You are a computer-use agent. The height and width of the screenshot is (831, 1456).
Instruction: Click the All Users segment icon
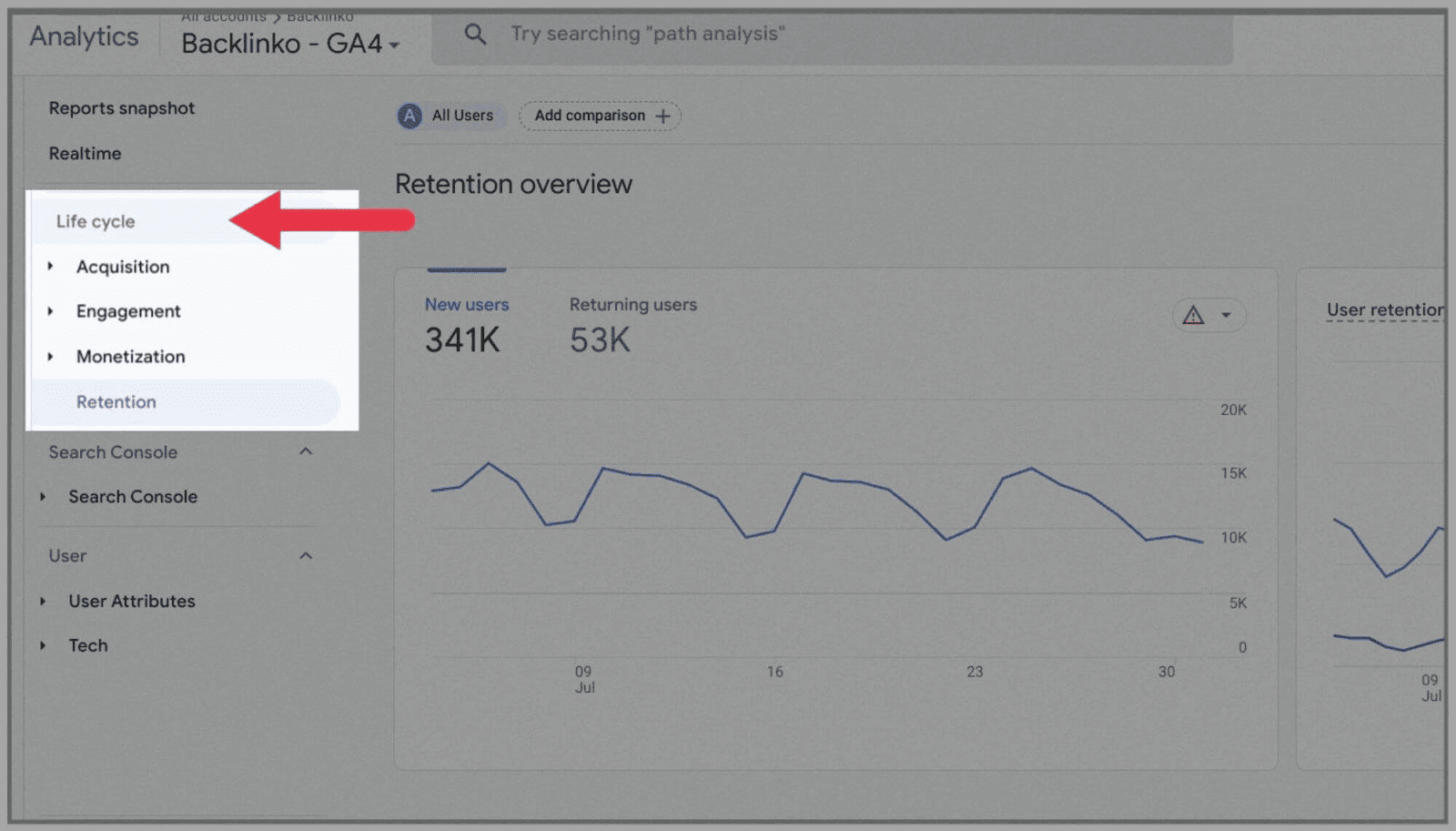point(409,116)
